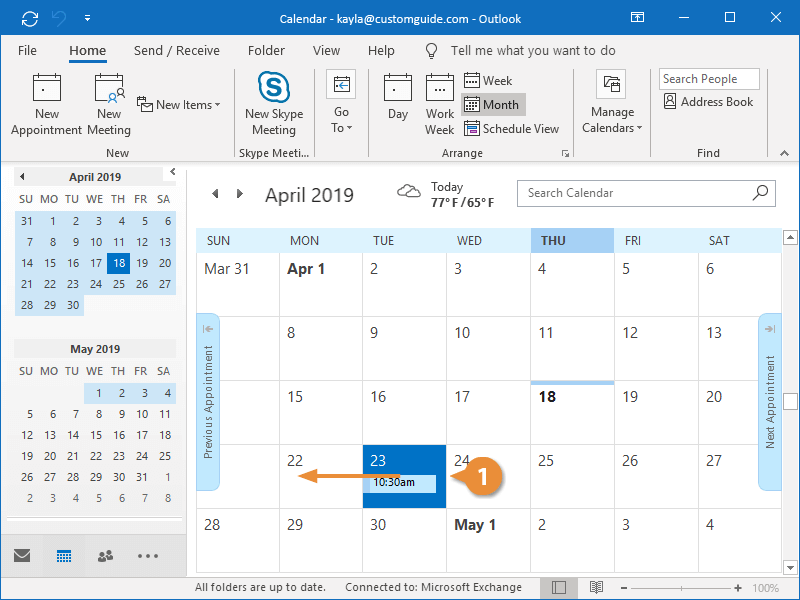The width and height of the screenshot is (800, 600).
Task: Click the Undo arrow in title bar
Action: click(x=59, y=19)
